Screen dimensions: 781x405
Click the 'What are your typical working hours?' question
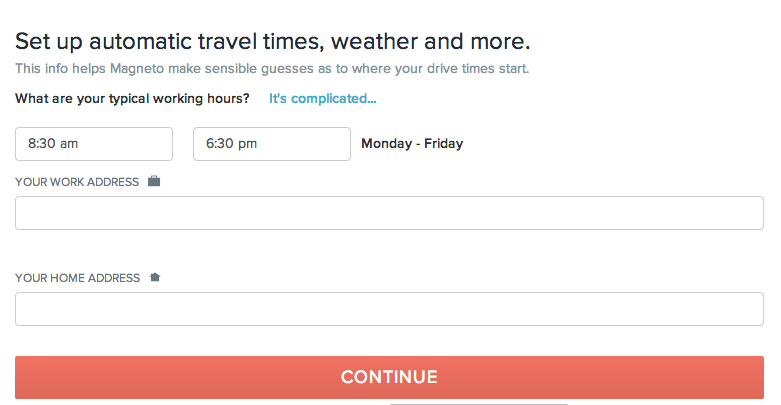132,99
